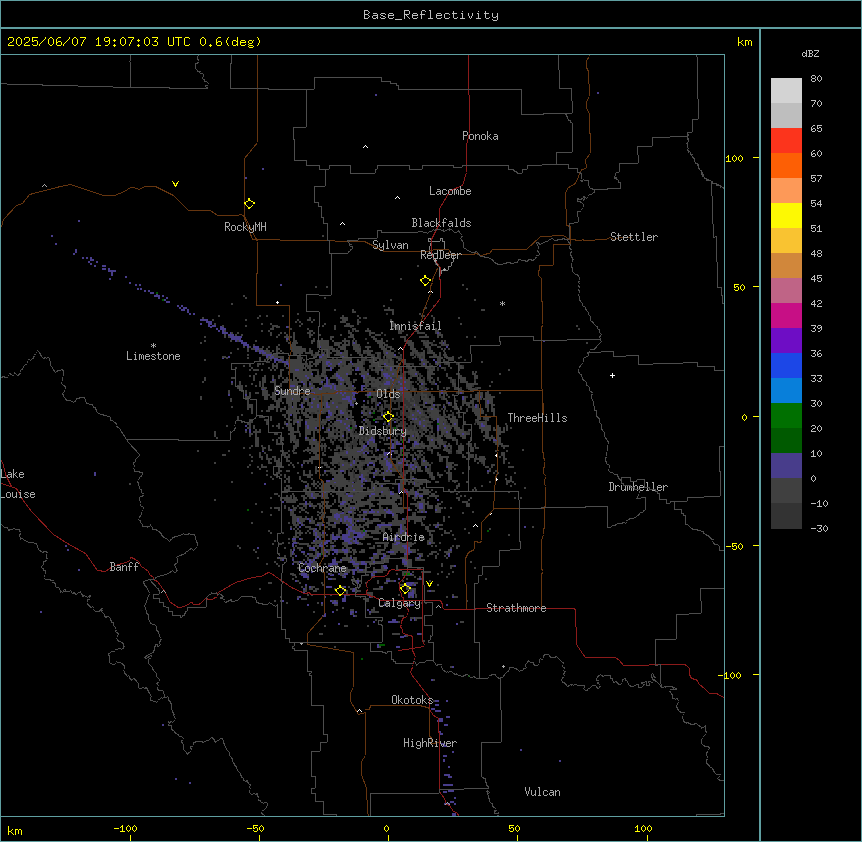
Task: Select the Calgary label
Action: pyautogui.click(x=400, y=603)
